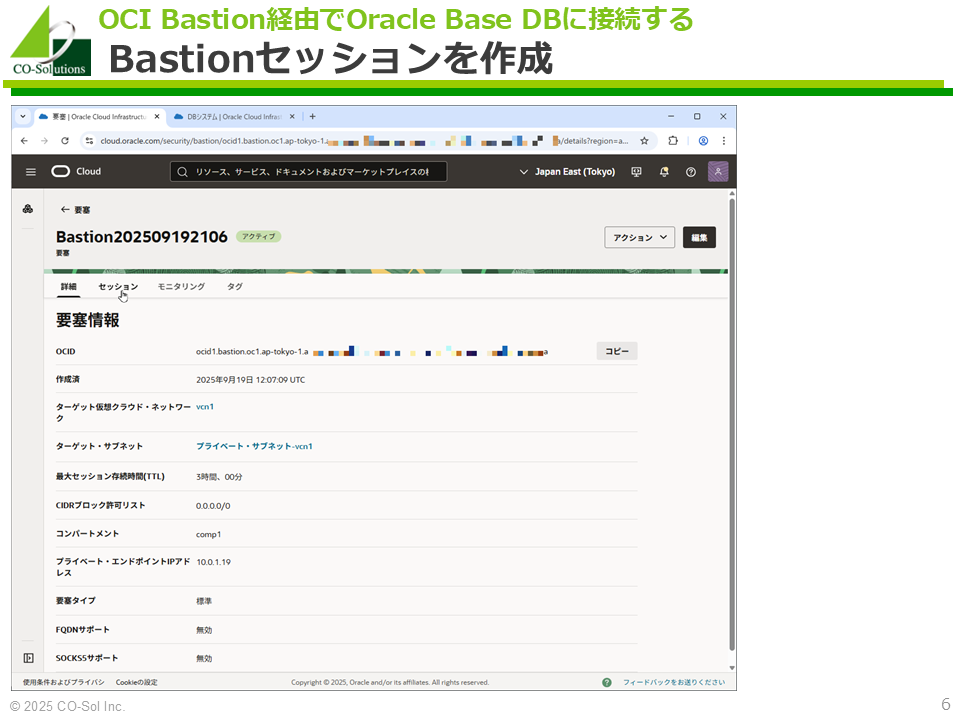Click the feedback help circle icon
The image size is (960, 720).
coord(607,682)
